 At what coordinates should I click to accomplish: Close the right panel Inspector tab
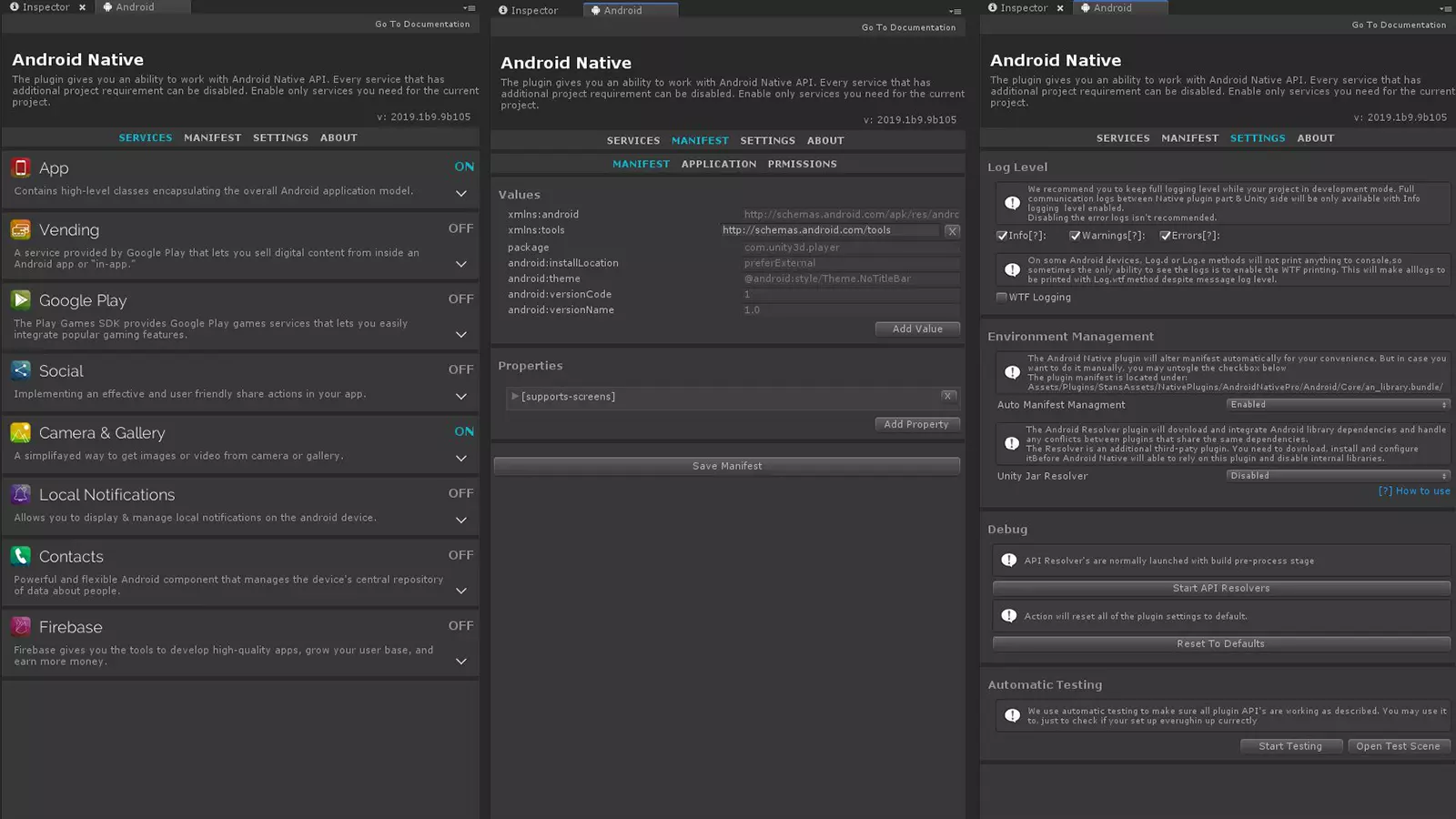[x=1060, y=8]
